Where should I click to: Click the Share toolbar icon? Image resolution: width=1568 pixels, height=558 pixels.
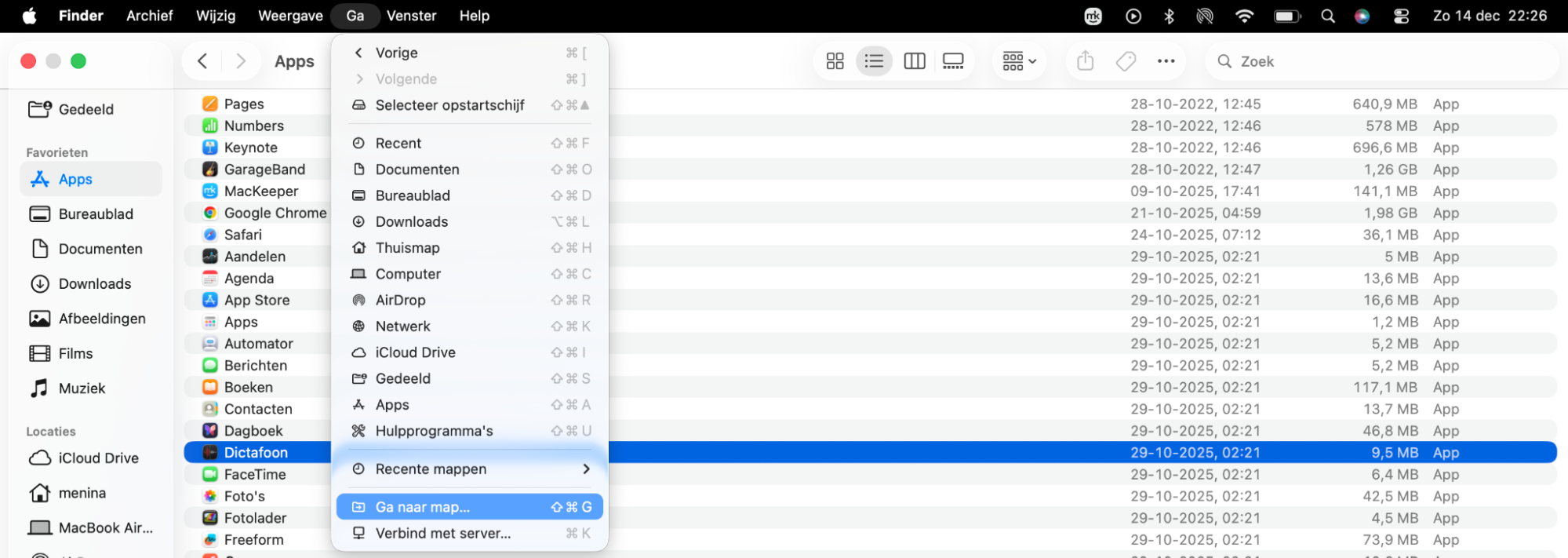pos(1085,61)
